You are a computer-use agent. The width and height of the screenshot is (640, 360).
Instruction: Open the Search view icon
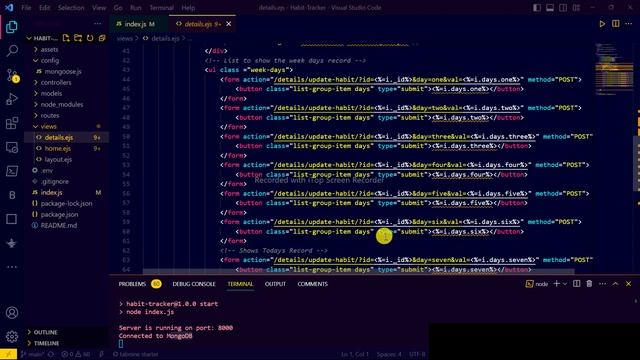click(11, 51)
